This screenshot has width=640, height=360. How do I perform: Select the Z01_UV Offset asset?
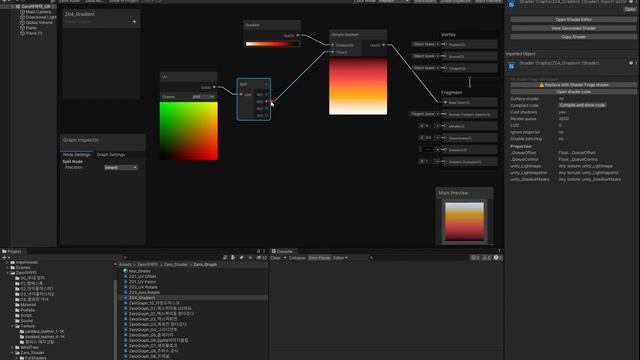tap(142, 276)
